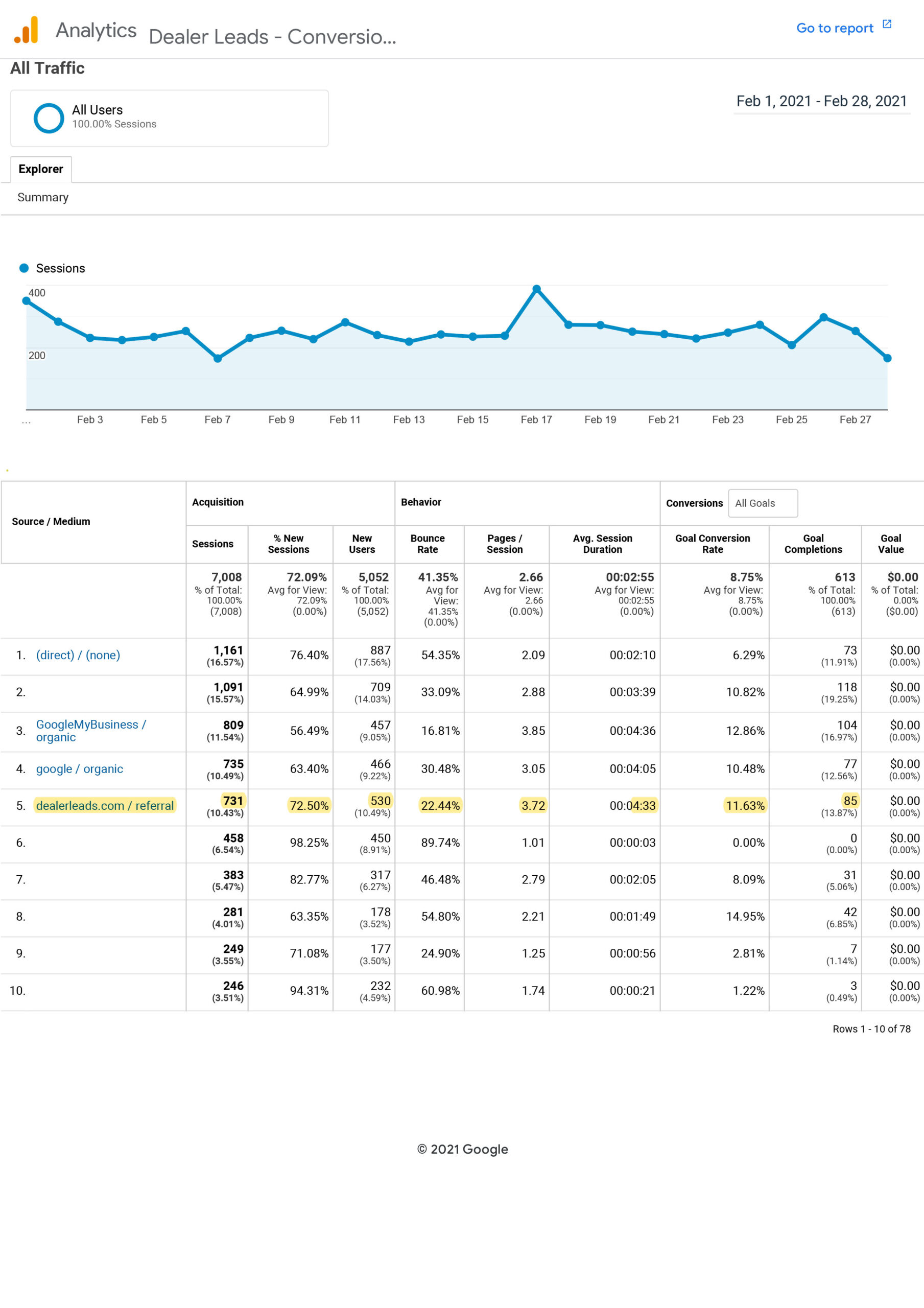Sort by the New Users column header
This screenshot has width=924, height=1308.
[x=362, y=544]
